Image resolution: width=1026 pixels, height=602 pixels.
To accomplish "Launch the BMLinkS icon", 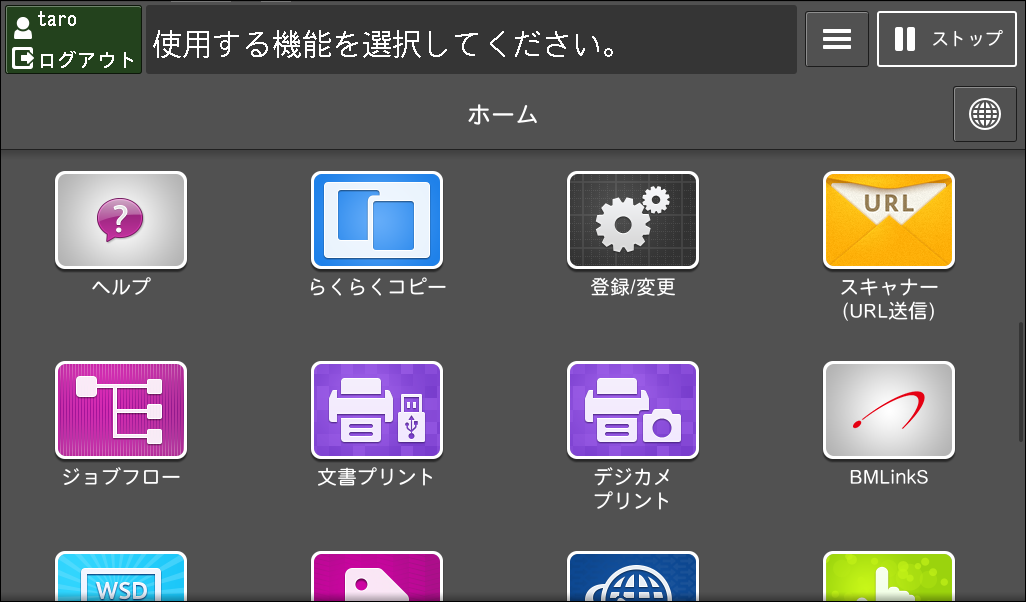I will 889,410.
